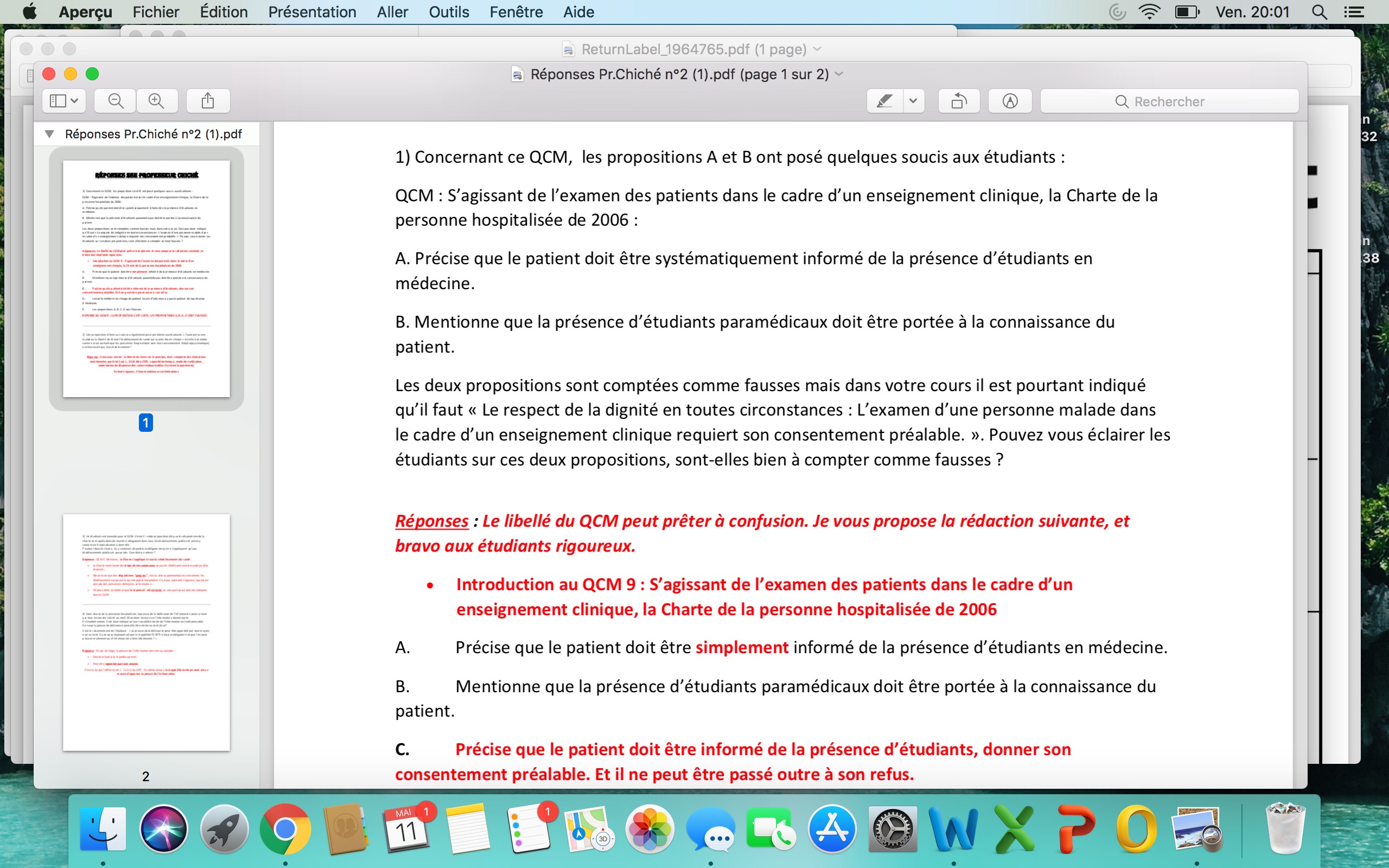This screenshot has height=868, width=1389.
Task: Rotate the page with rotate button
Action: [959, 101]
